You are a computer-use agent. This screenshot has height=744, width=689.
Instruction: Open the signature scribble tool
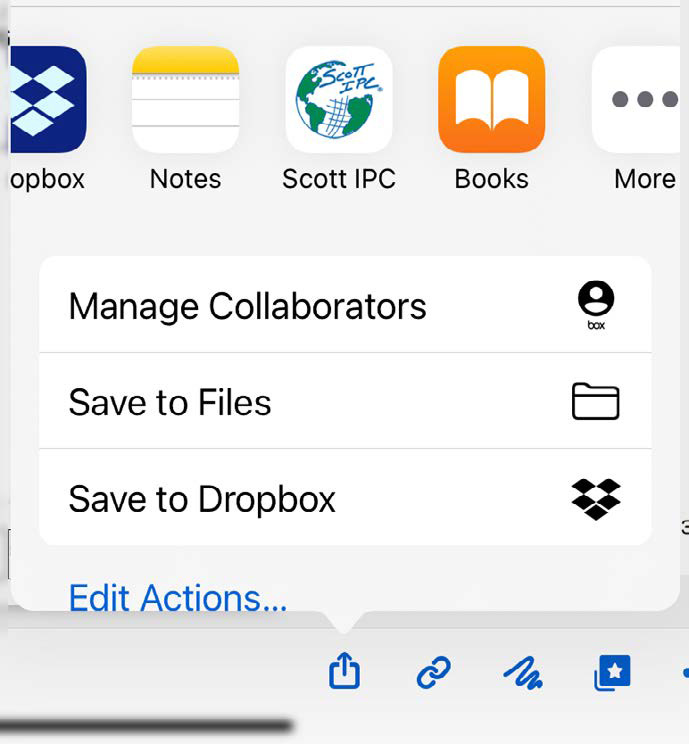pyautogui.click(x=523, y=673)
